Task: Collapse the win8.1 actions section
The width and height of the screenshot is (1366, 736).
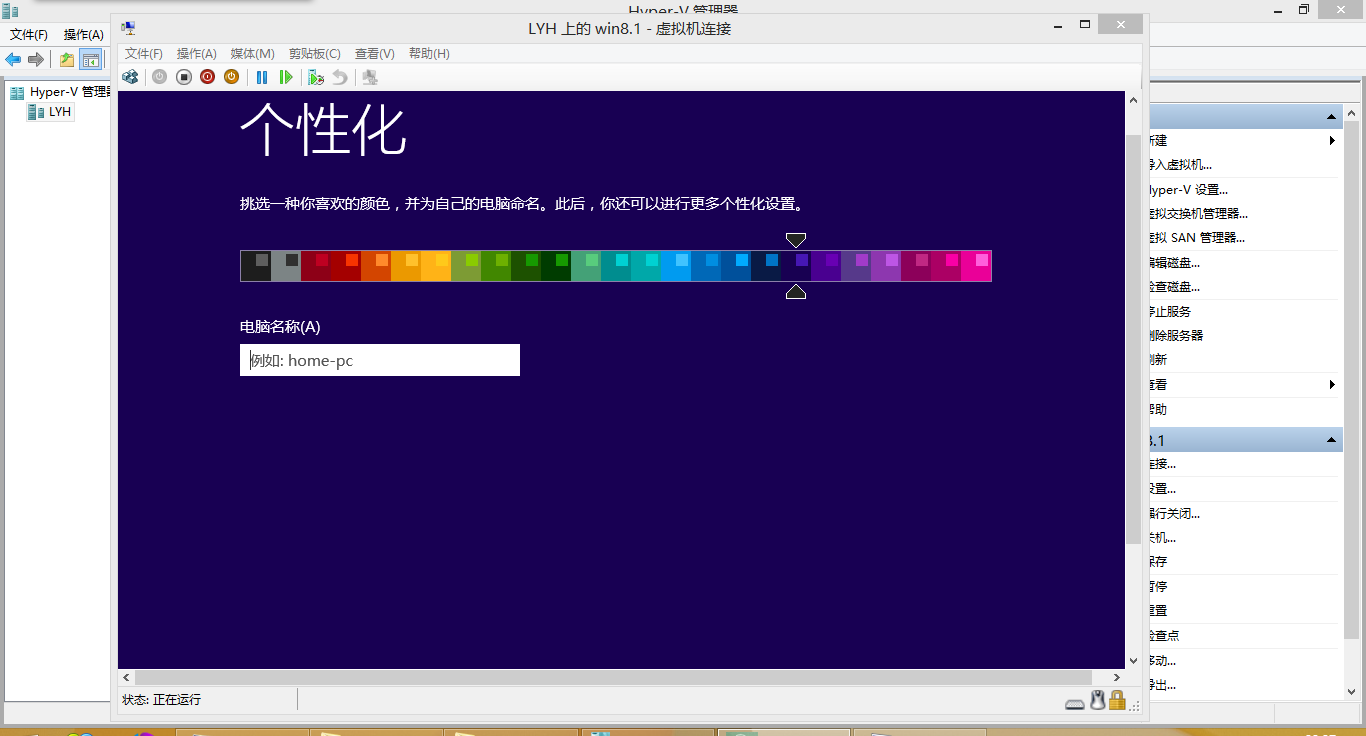Action: pos(1332,440)
